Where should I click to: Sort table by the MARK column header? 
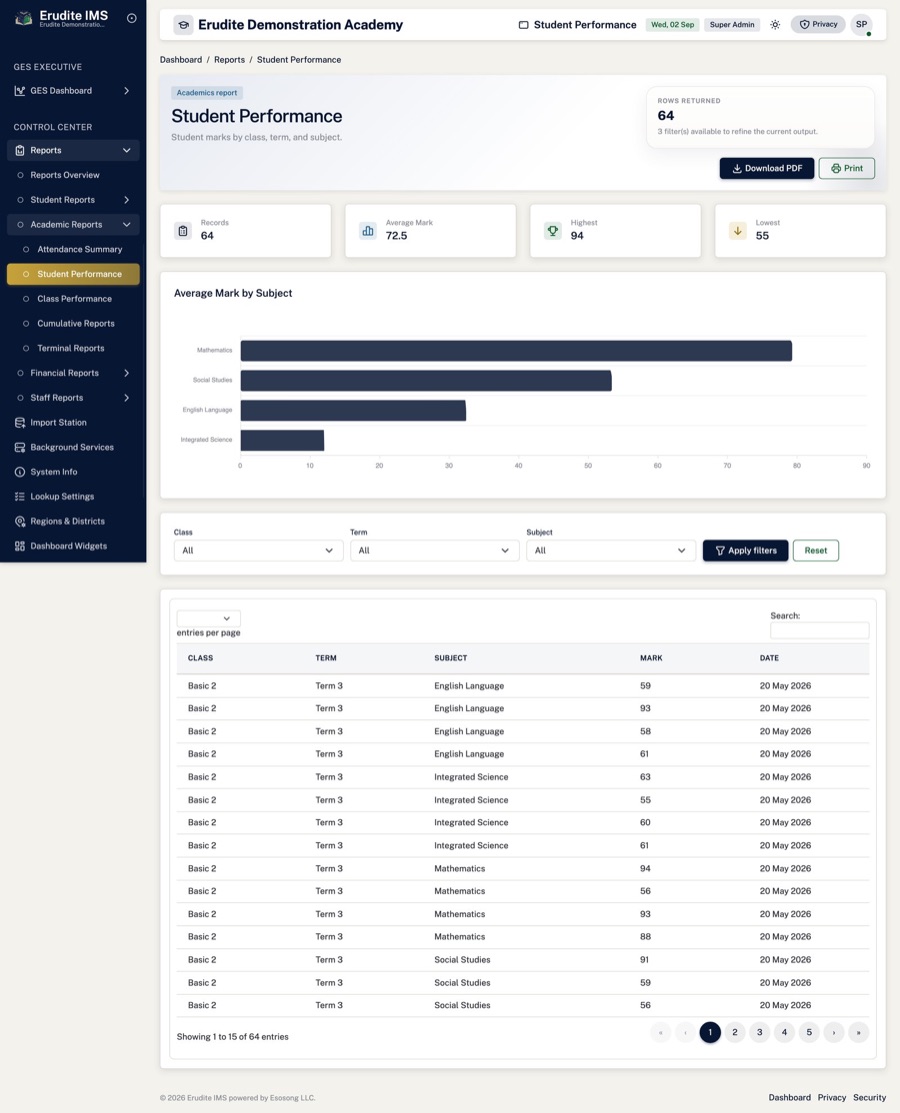pos(651,658)
